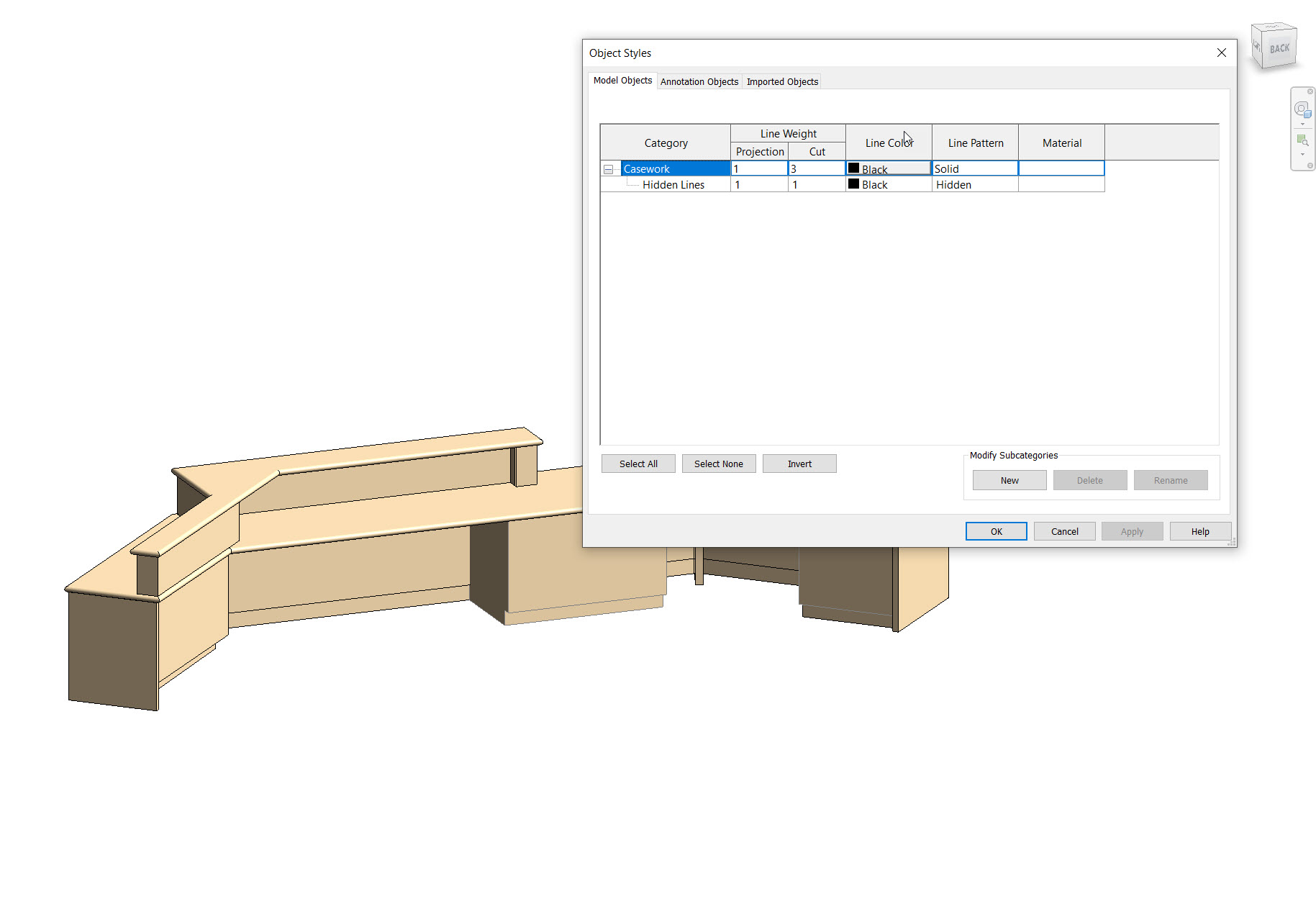Image resolution: width=1316 pixels, height=899 pixels.
Task: Open the navigation wheel options arrow
Action: 1303,122
